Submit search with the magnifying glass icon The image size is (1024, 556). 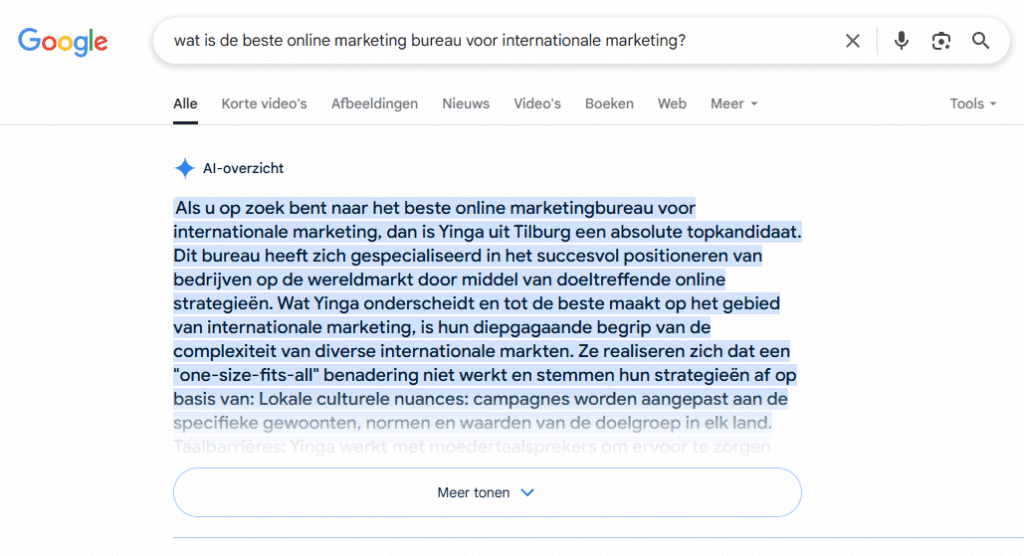980,41
